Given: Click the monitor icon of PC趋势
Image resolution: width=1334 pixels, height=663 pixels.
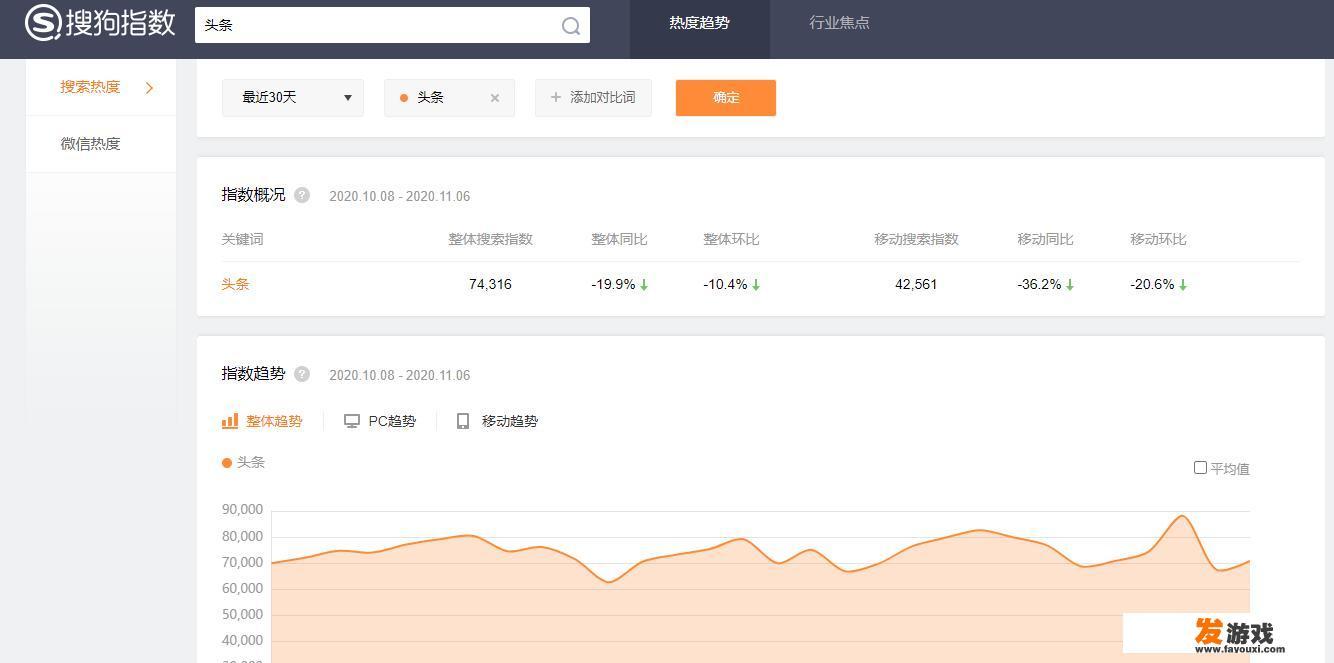Looking at the screenshot, I should coord(352,422).
